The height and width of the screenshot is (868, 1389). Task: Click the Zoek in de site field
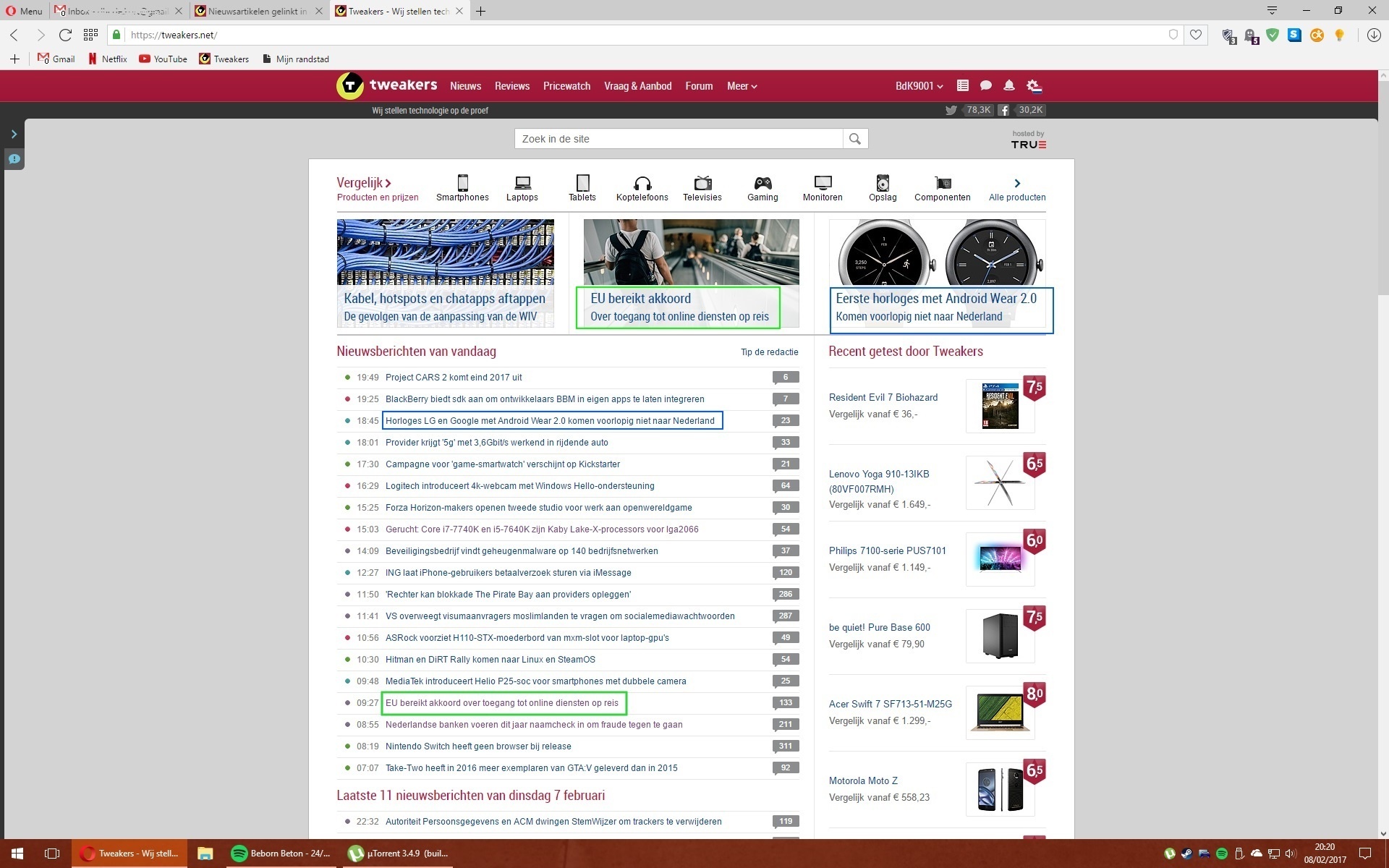[x=678, y=139]
